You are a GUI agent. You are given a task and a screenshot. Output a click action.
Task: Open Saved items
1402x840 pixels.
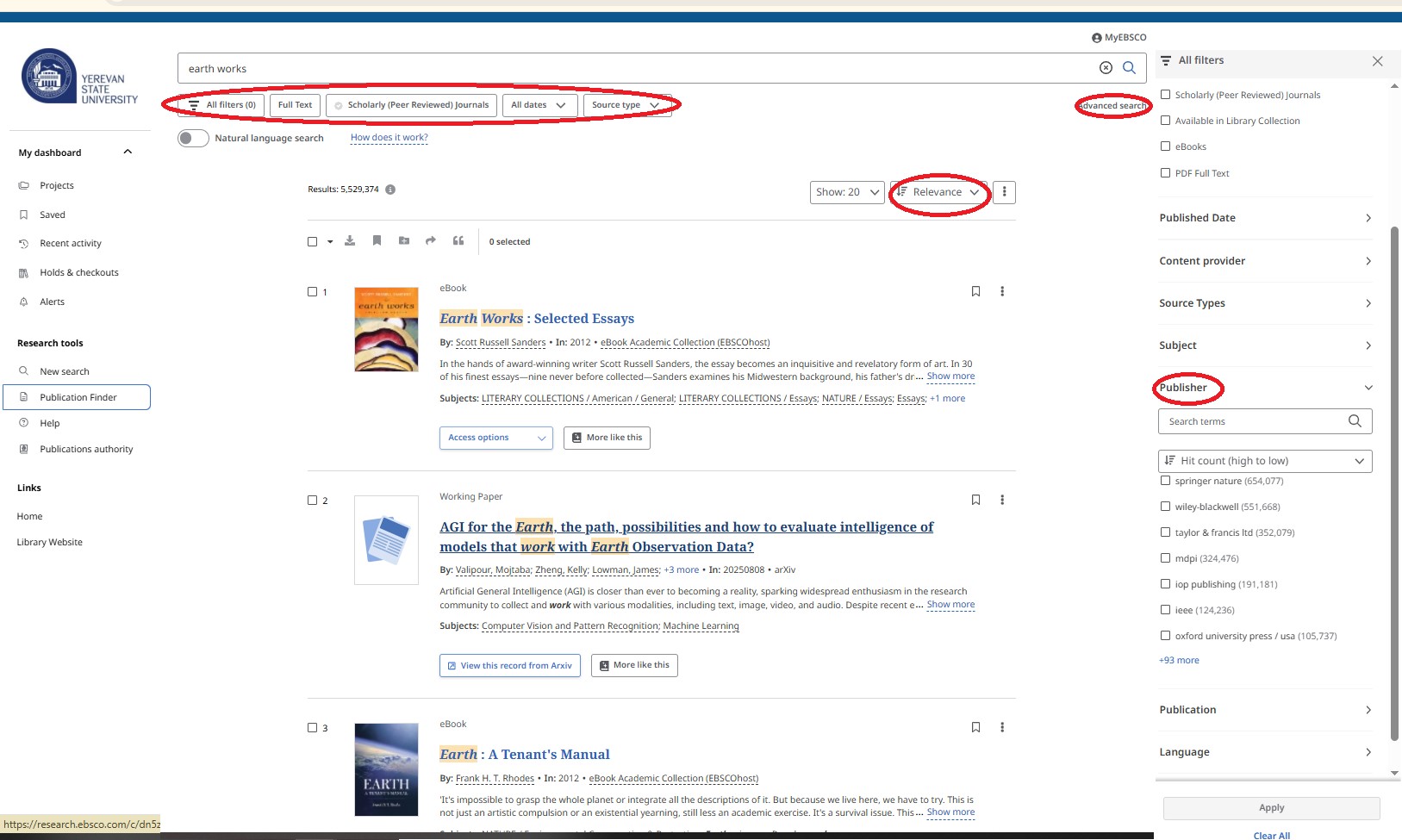(x=53, y=215)
